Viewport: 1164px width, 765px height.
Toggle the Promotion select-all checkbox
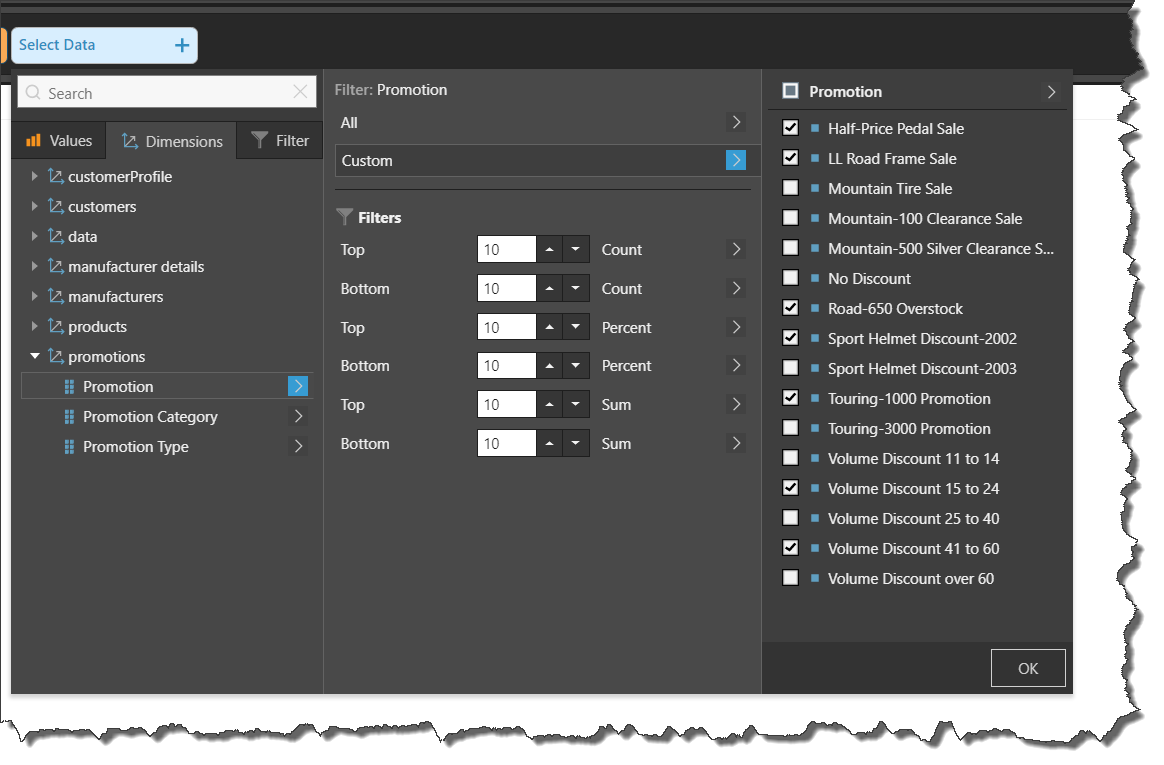791,91
